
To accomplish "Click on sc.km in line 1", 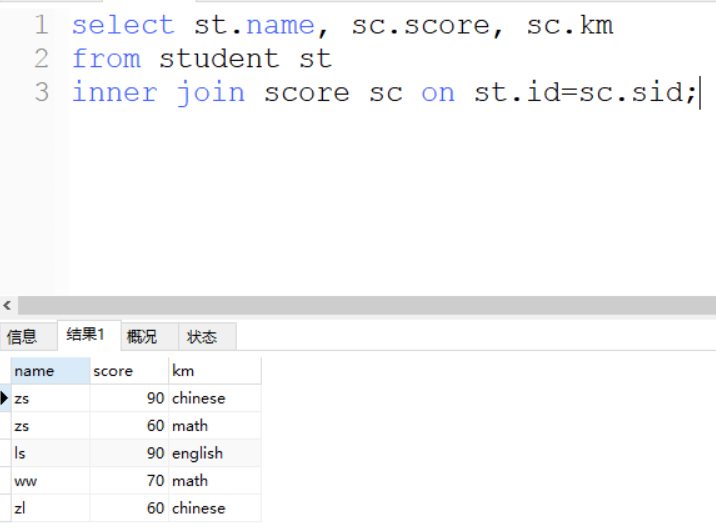I will coord(570,25).
